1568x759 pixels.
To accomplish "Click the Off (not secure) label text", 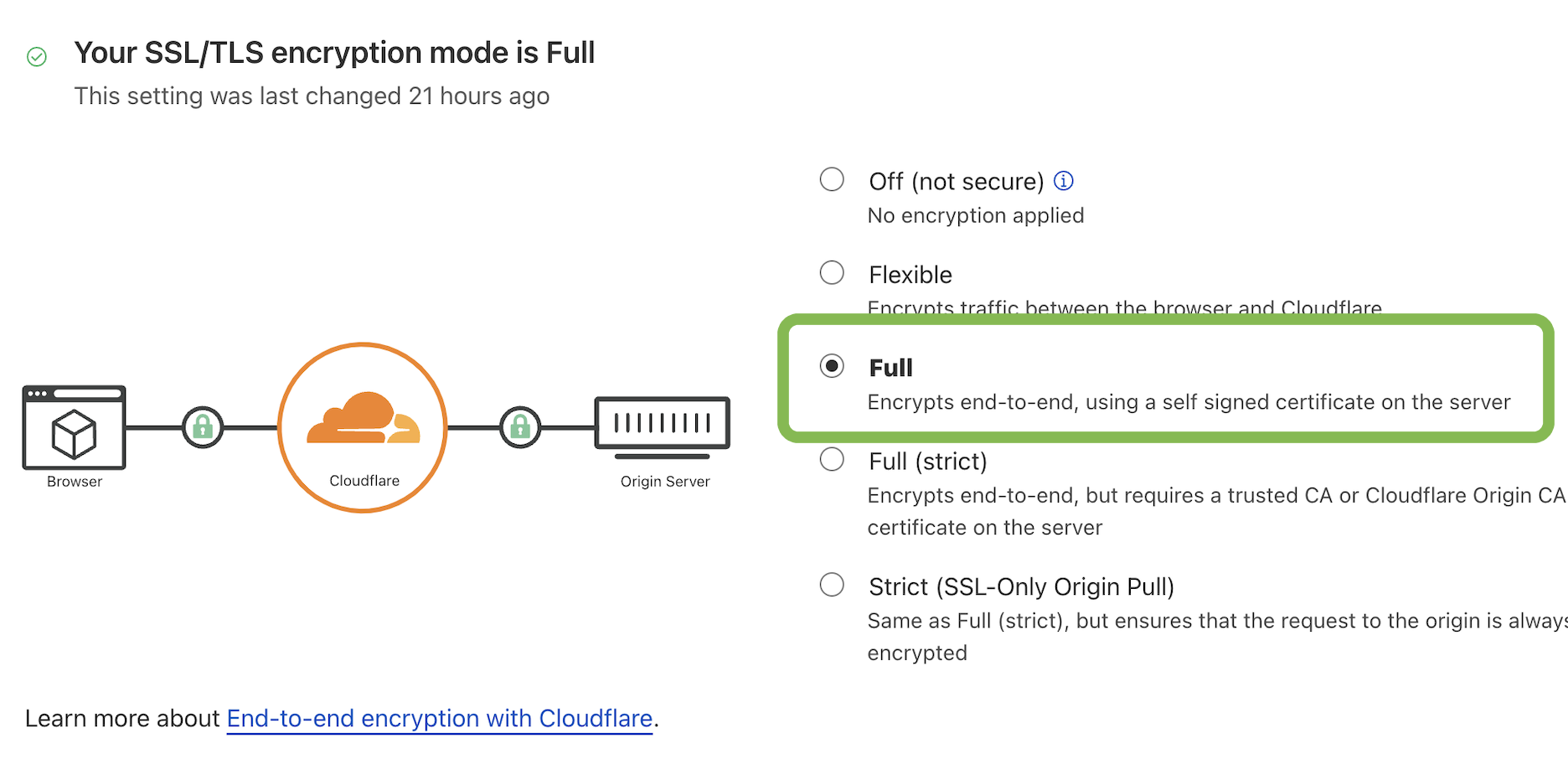I will 956,182.
